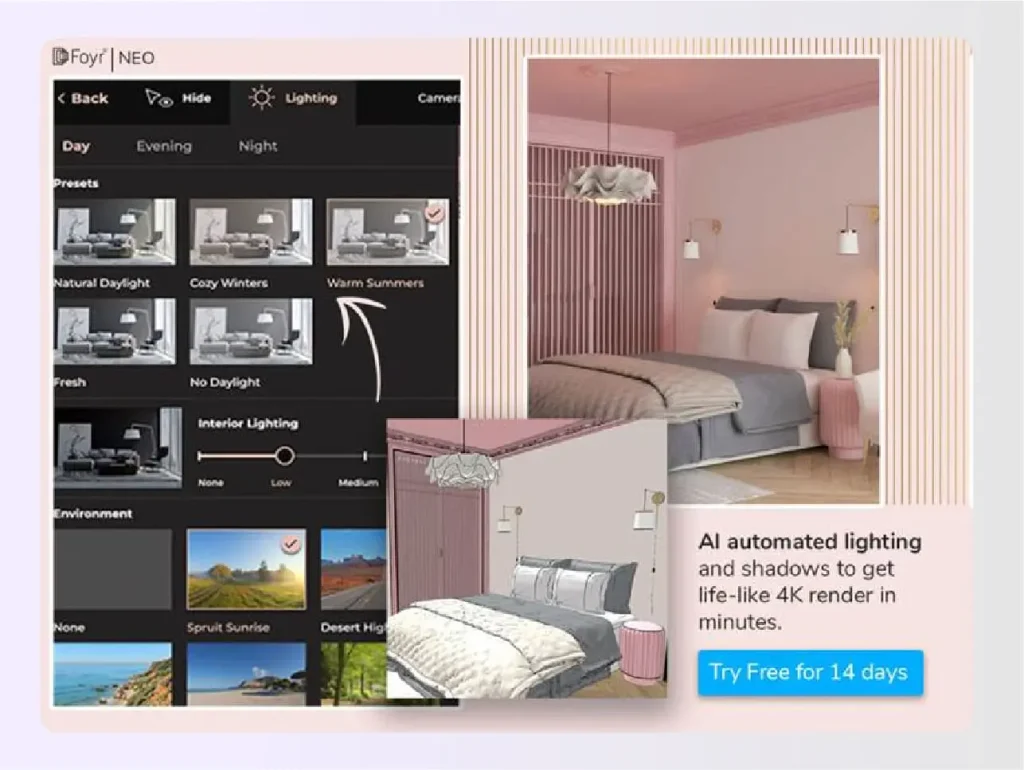
Task: Click the No Daylight caption text
Action: click(x=225, y=382)
